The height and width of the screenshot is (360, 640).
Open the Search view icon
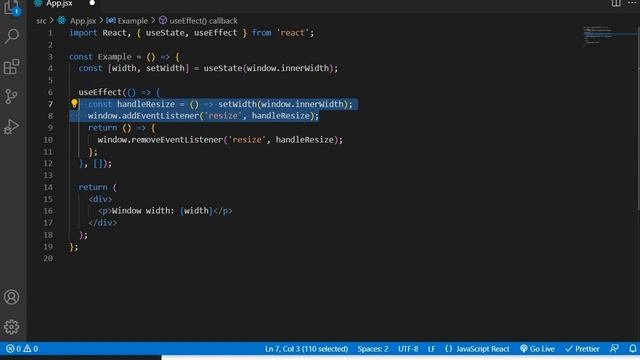[x=11, y=36]
